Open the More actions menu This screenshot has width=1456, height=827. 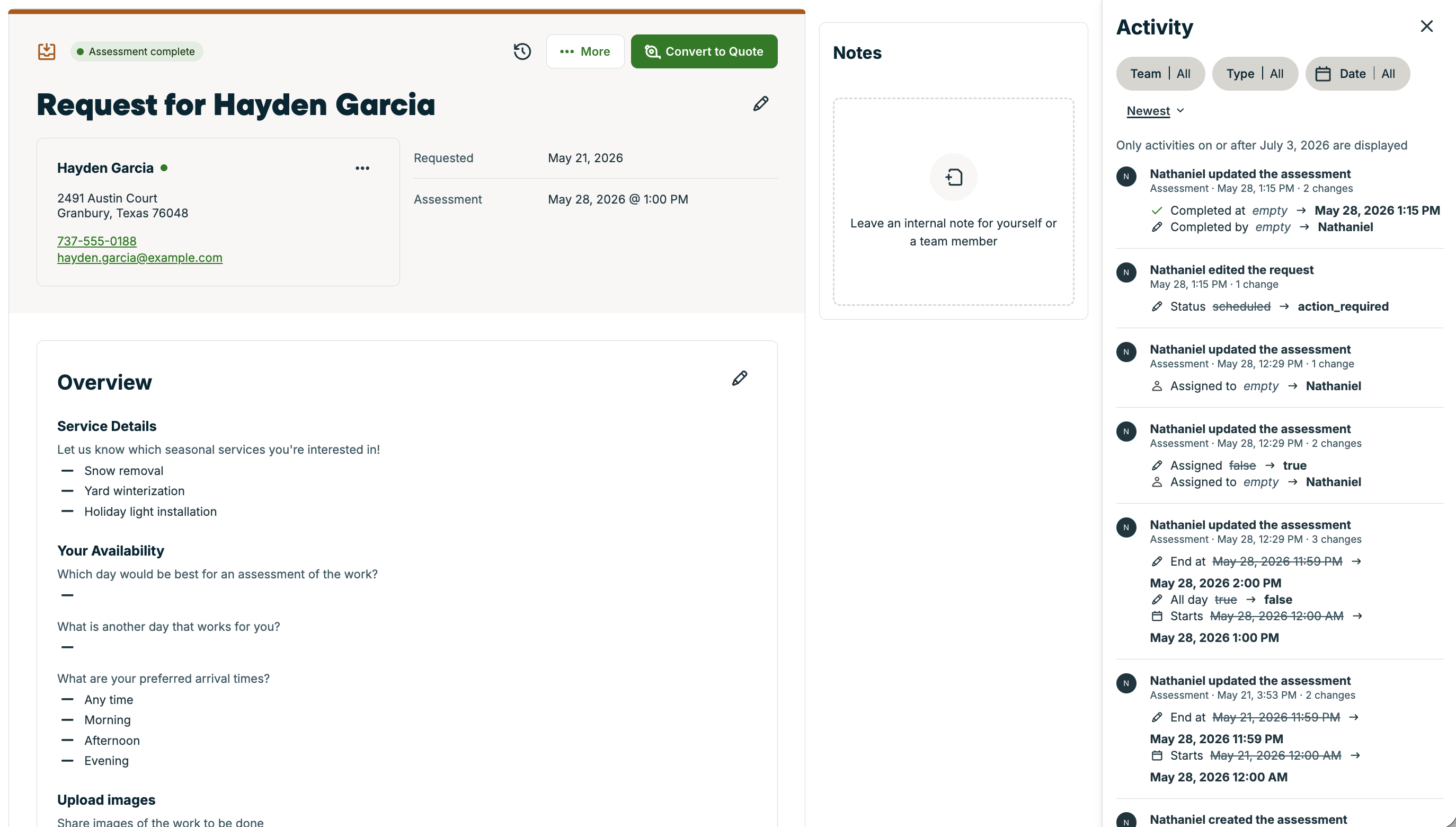click(x=585, y=52)
